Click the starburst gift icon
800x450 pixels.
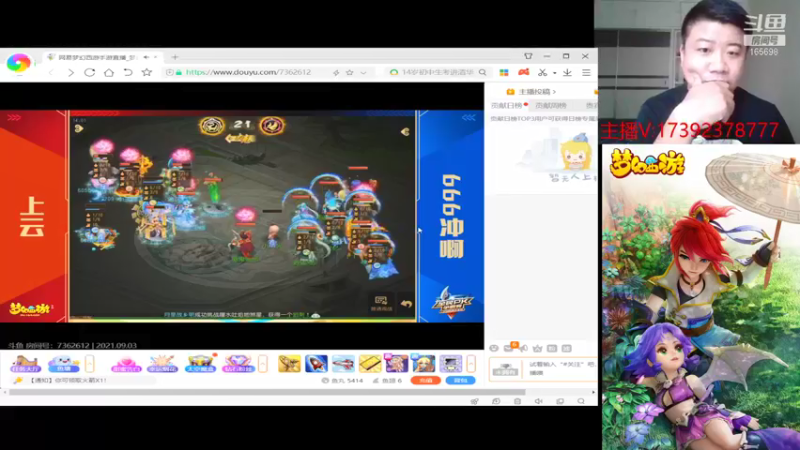[x=162, y=364]
